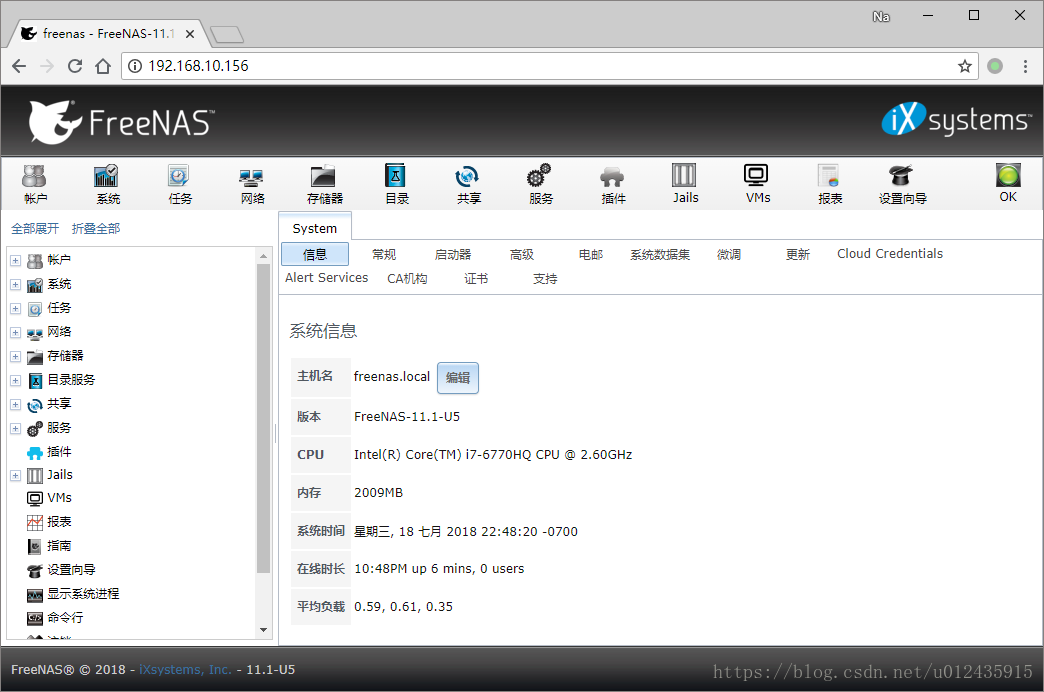Viewport: 1044px width, 692px height.
Task: Select the 信息 information tab
Action: pyautogui.click(x=315, y=254)
